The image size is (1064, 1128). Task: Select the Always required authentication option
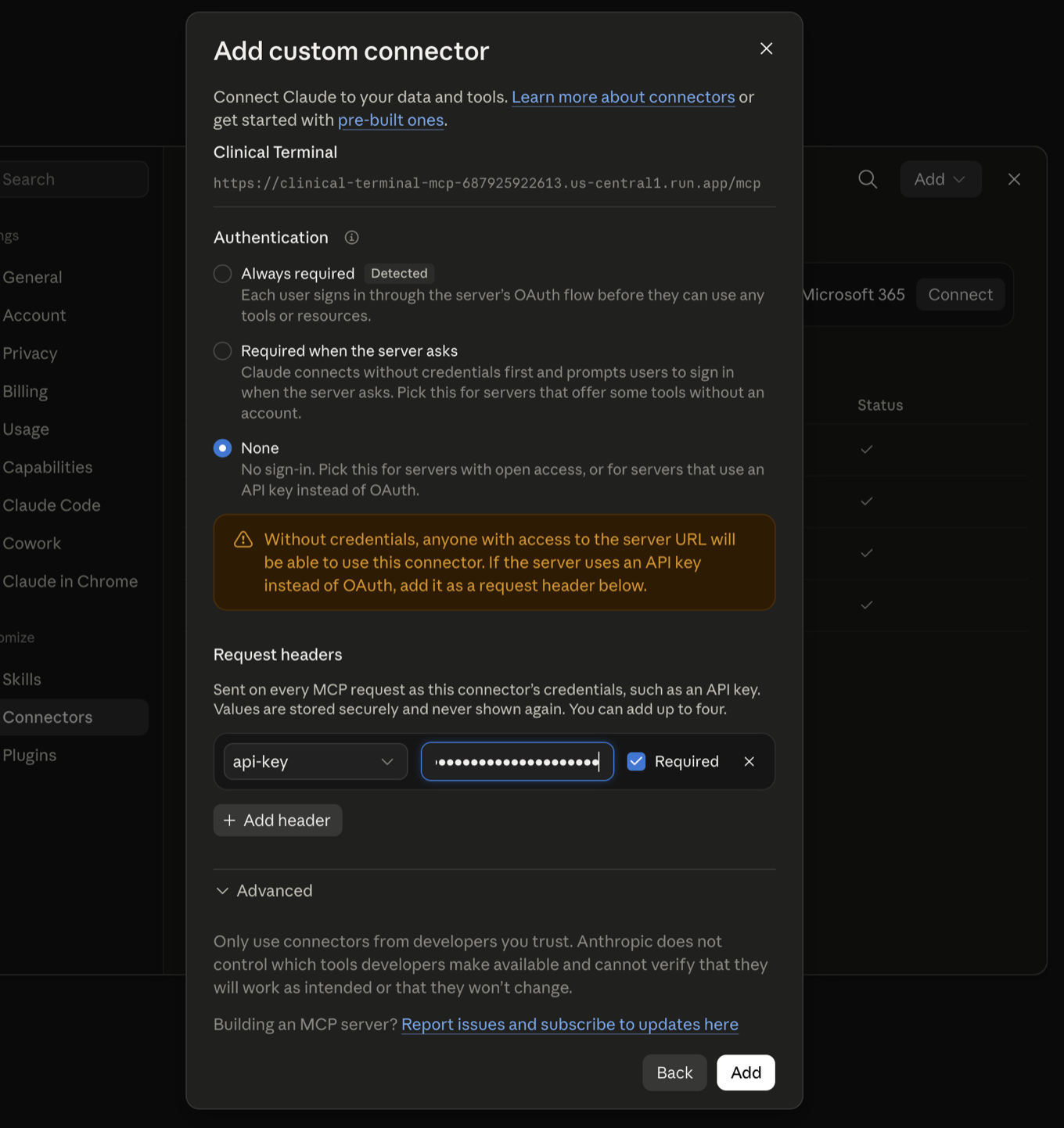pyautogui.click(x=223, y=274)
